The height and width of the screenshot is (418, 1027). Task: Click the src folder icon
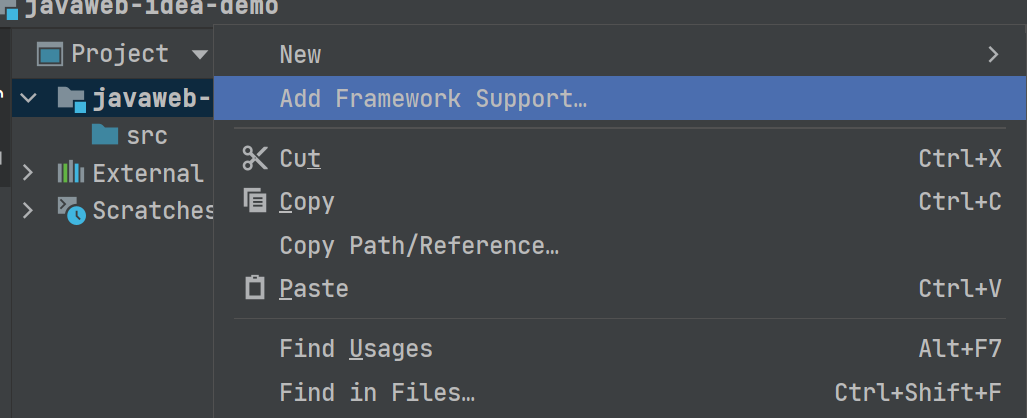point(105,134)
